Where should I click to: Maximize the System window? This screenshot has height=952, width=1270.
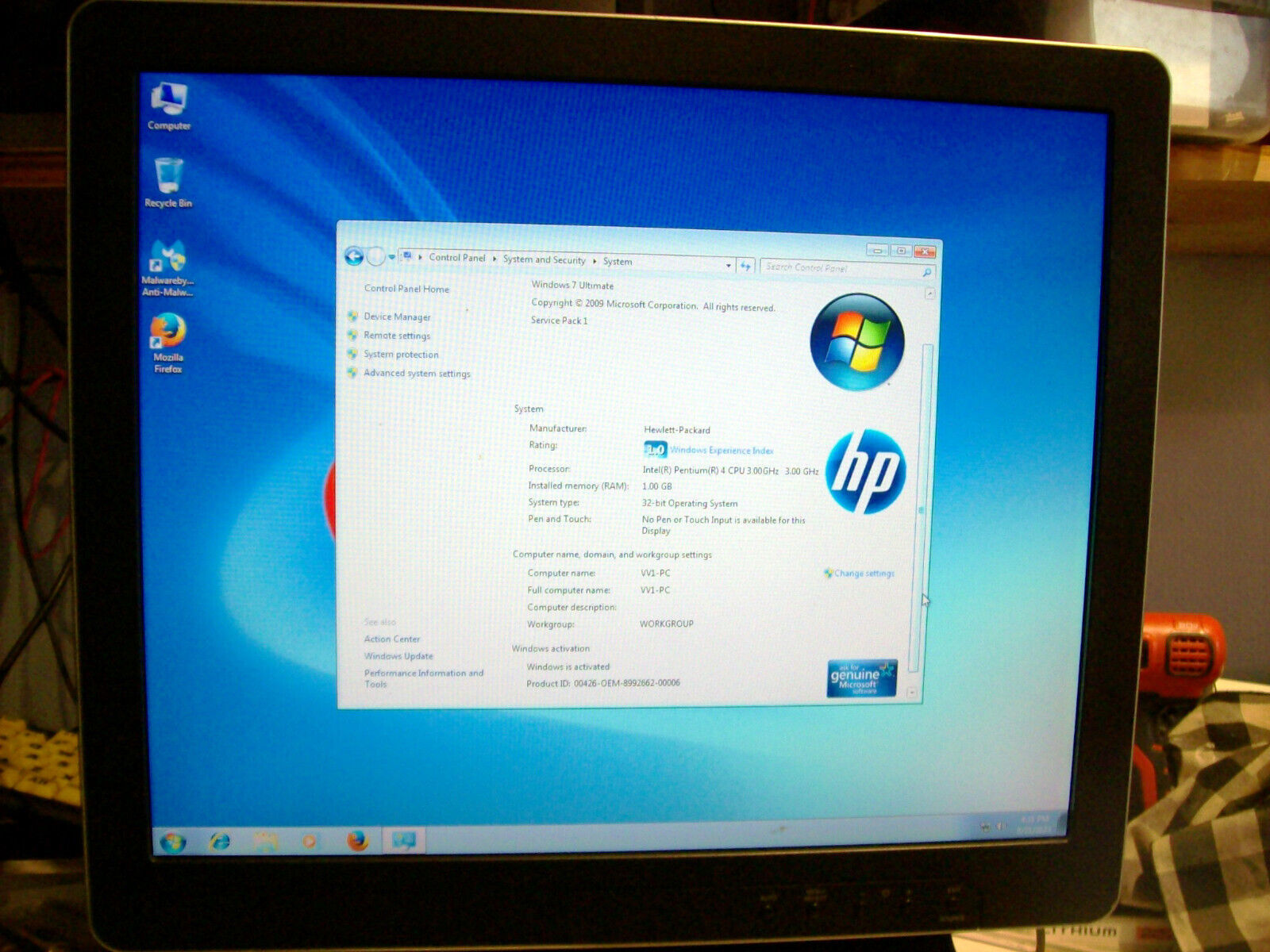coord(901,251)
